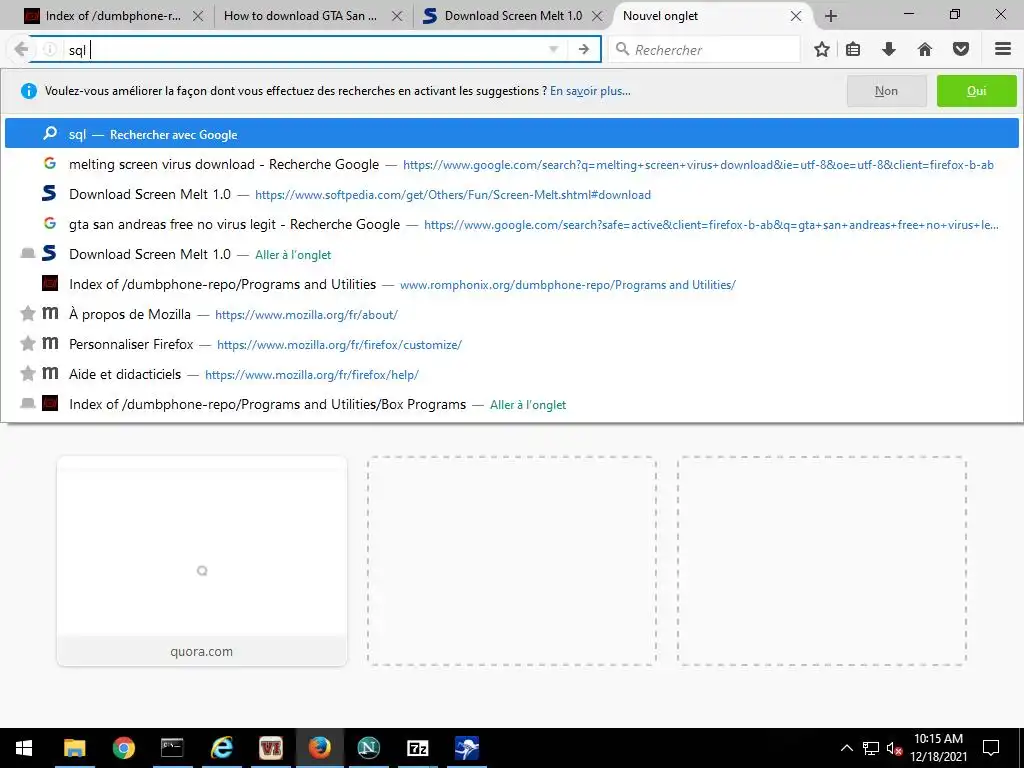Select sql — Rechercher avec Google suggestion
Viewport: 1024px width, 768px height.
511,134
